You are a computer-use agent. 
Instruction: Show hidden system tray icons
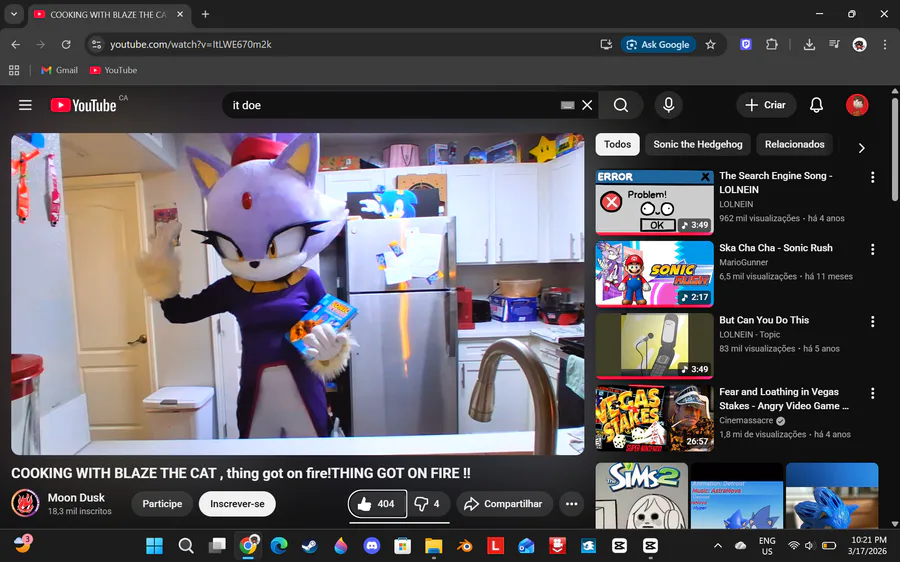coord(717,545)
